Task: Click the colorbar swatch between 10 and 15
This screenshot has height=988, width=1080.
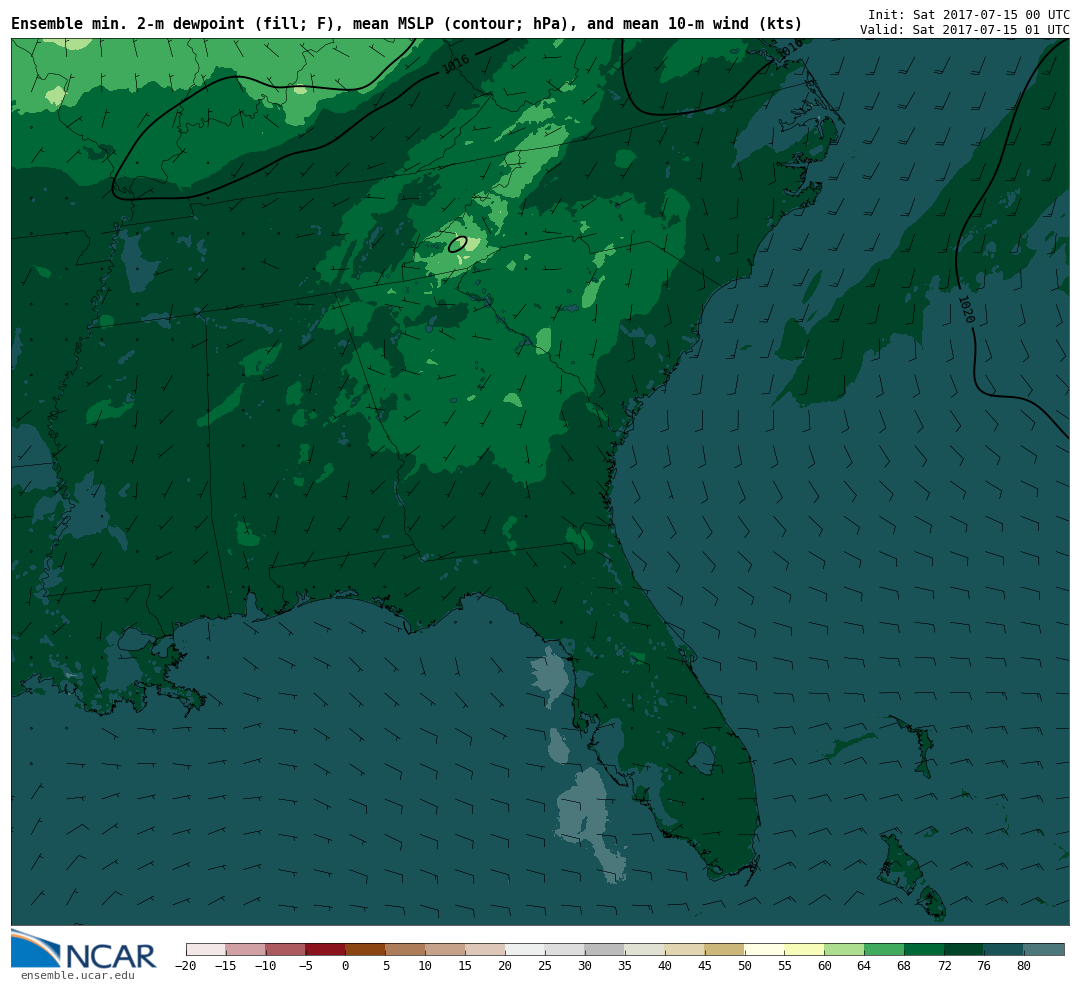Action: (445, 949)
